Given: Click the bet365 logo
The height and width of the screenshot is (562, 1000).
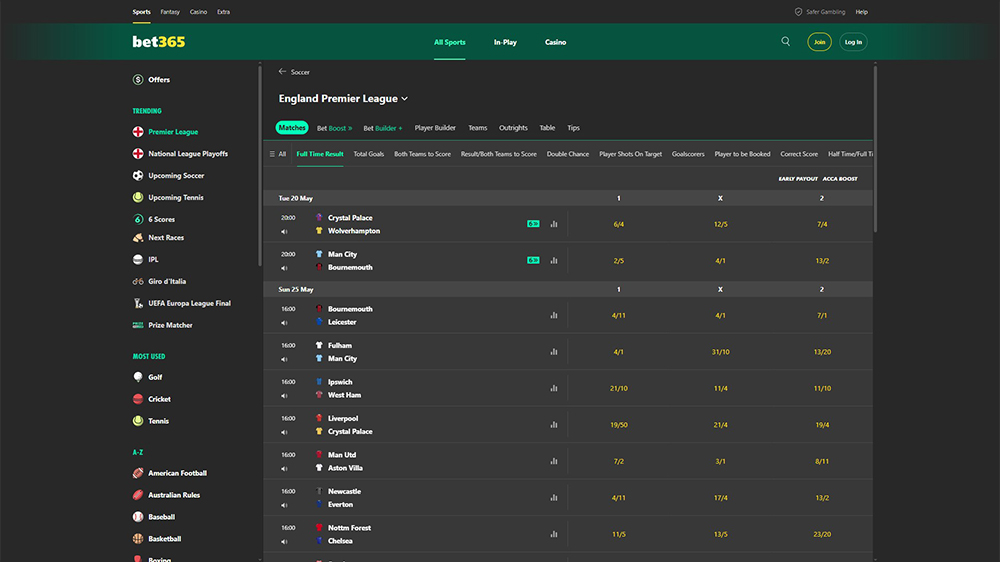Looking at the screenshot, I should point(159,42).
